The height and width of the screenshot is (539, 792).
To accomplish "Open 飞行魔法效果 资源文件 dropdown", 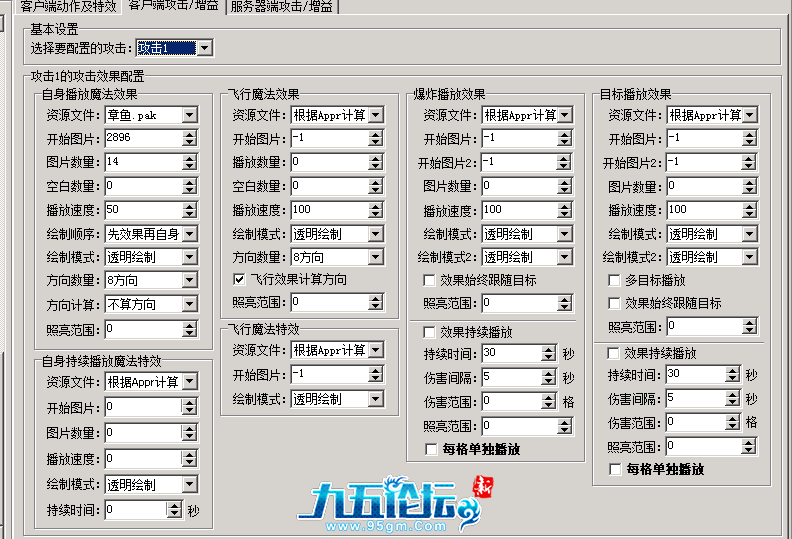I will coord(375,115).
